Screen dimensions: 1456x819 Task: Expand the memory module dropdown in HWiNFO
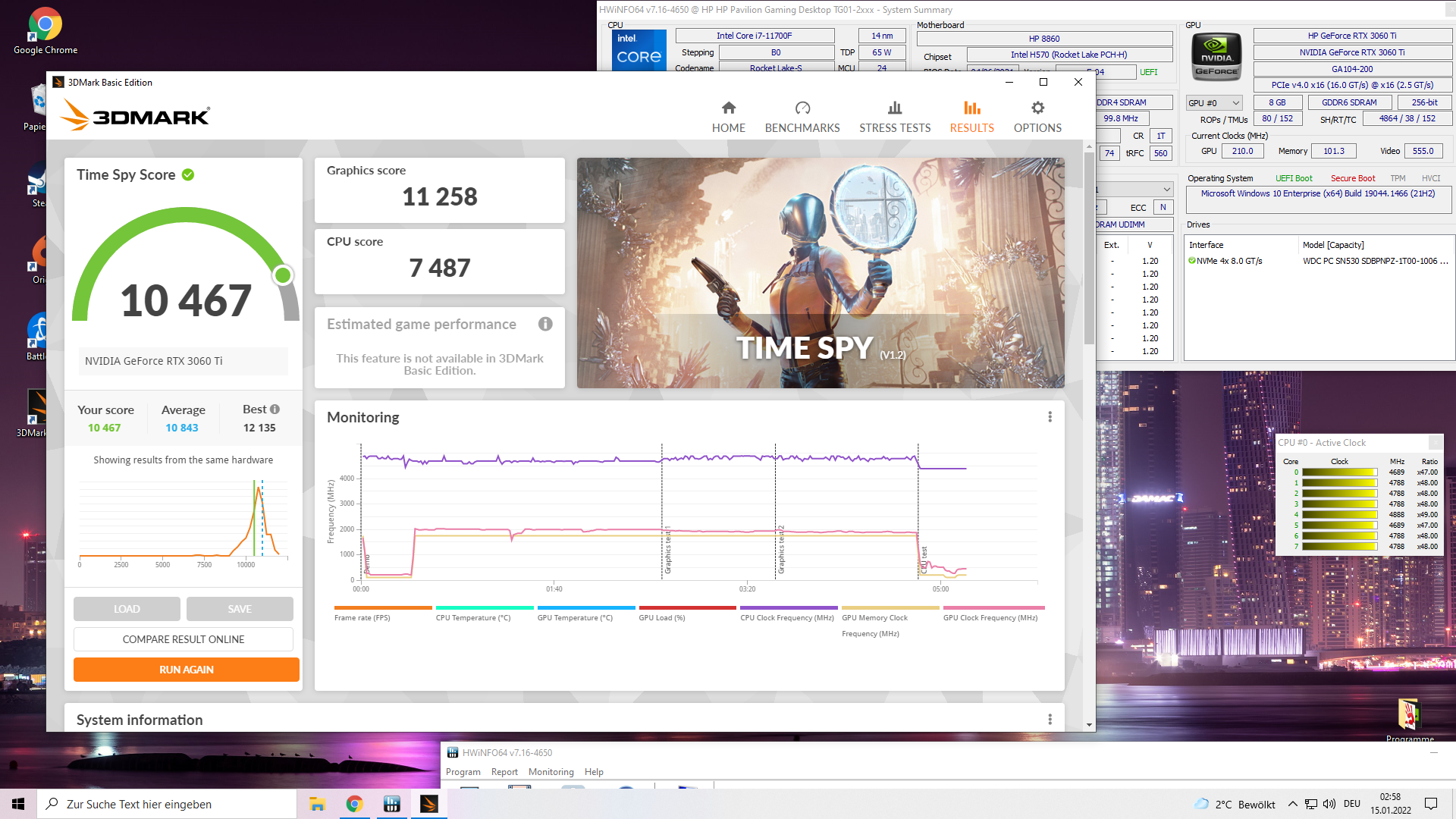coord(1166,189)
